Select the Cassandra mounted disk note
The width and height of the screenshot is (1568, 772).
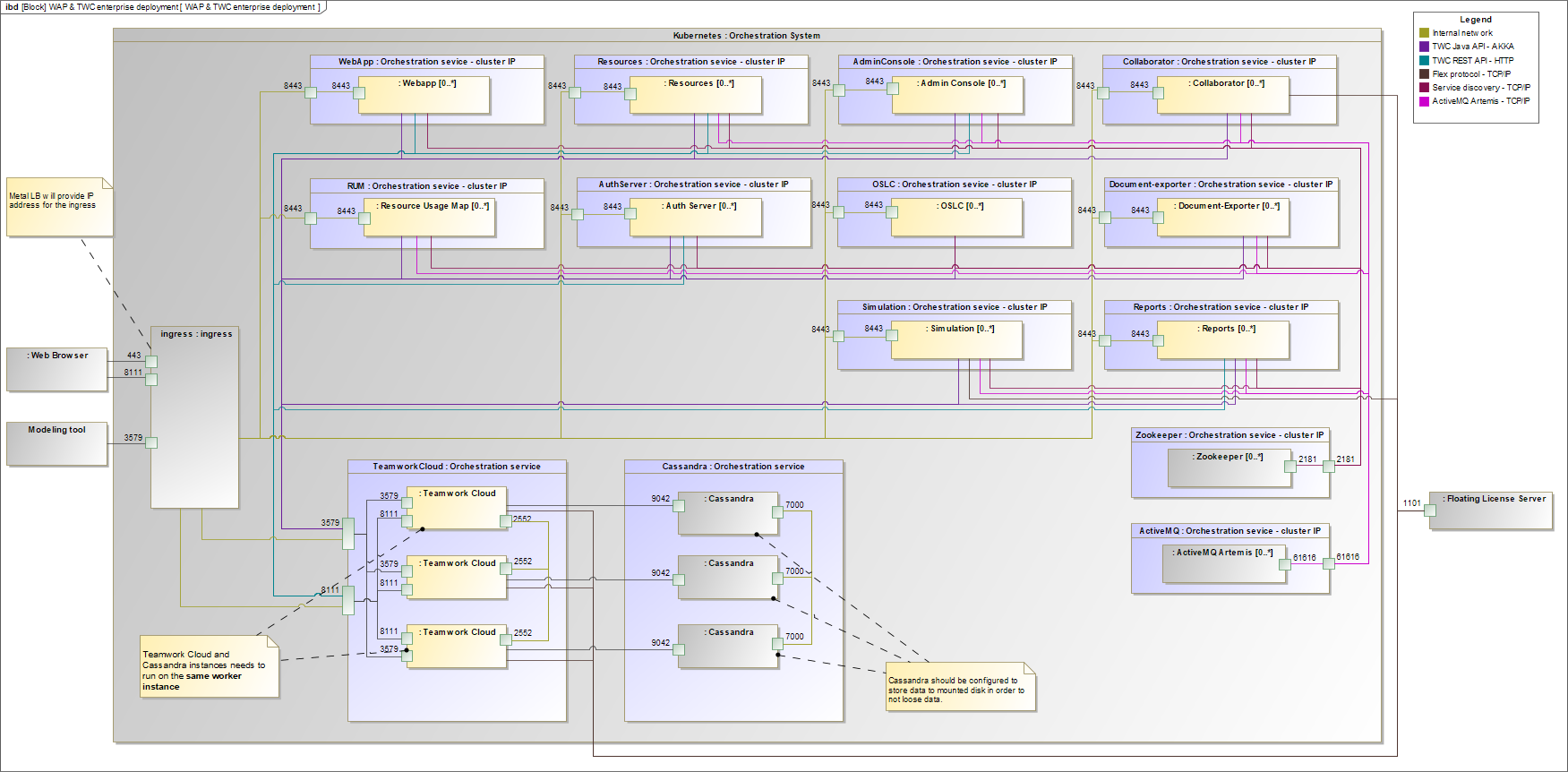(x=960, y=688)
